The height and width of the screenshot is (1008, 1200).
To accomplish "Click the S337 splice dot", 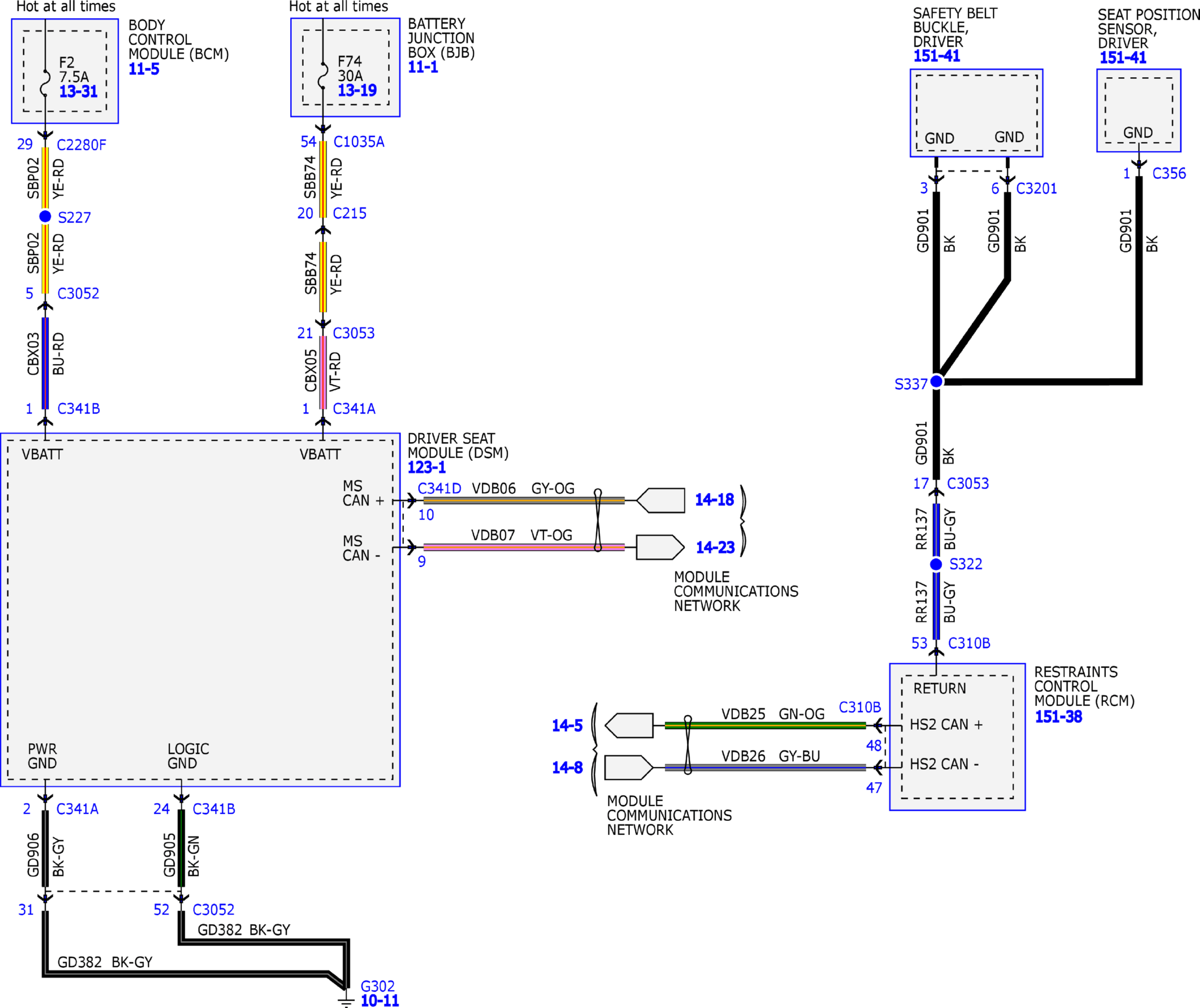I will tap(936, 381).
